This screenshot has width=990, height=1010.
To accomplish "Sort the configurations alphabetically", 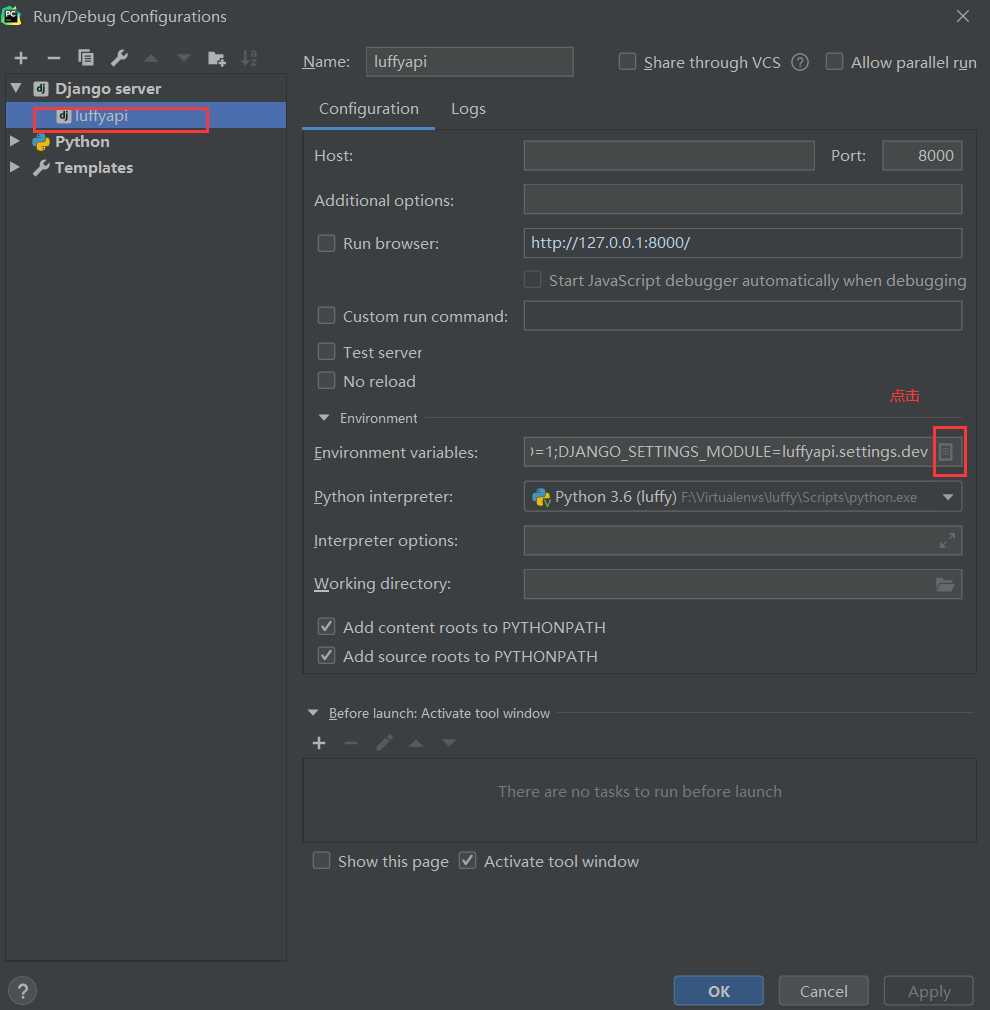I will point(249,59).
